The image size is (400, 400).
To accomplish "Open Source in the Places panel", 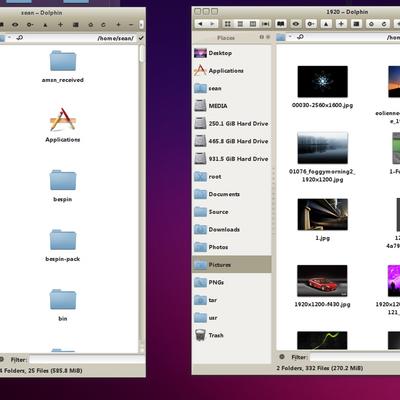I will [232, 212].
